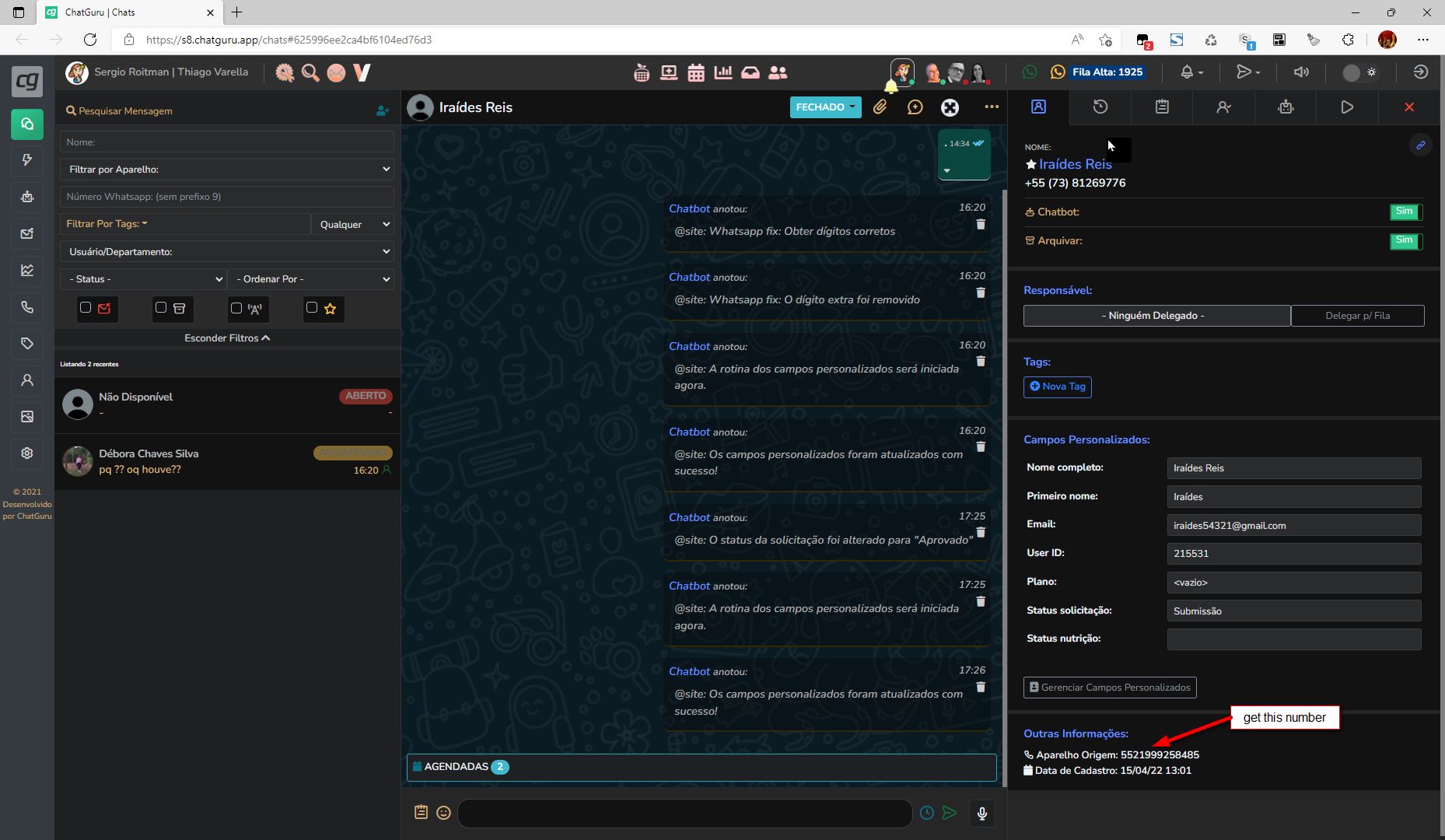Toggle the archived chats filter checkbox
1445x840 pixels.
161,307
